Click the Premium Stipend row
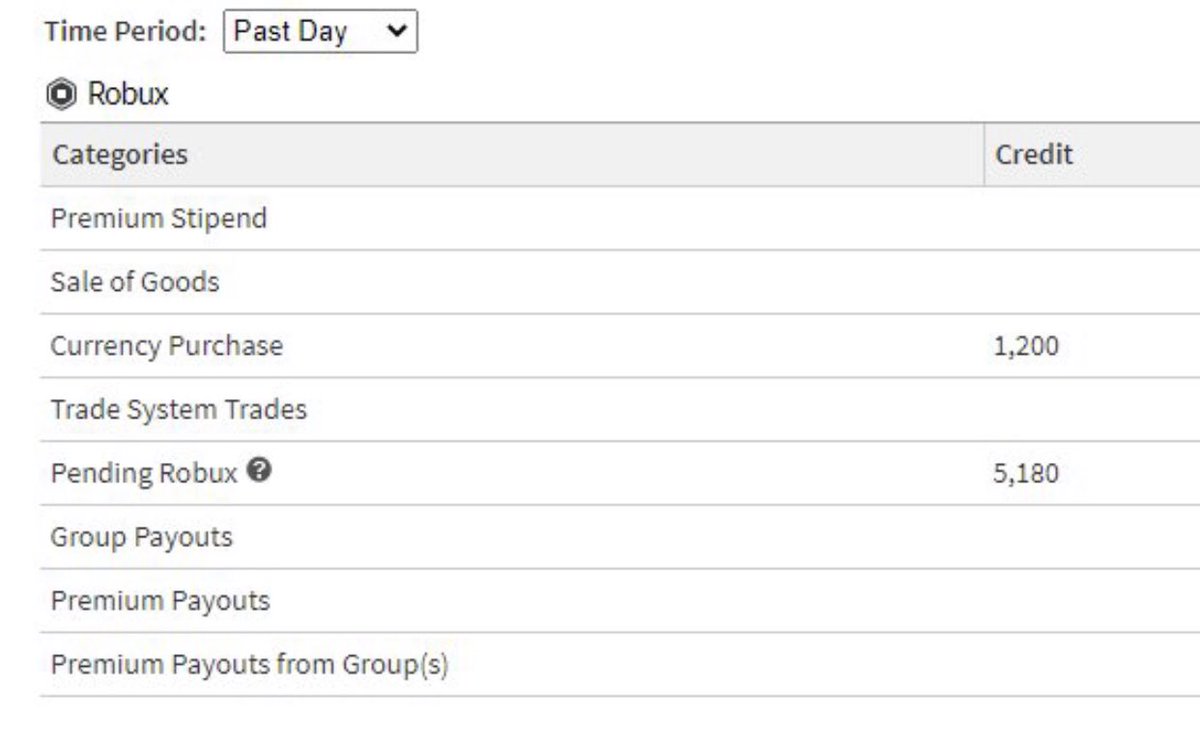This screenshot has height=747, width=1200. pos(159,218)
